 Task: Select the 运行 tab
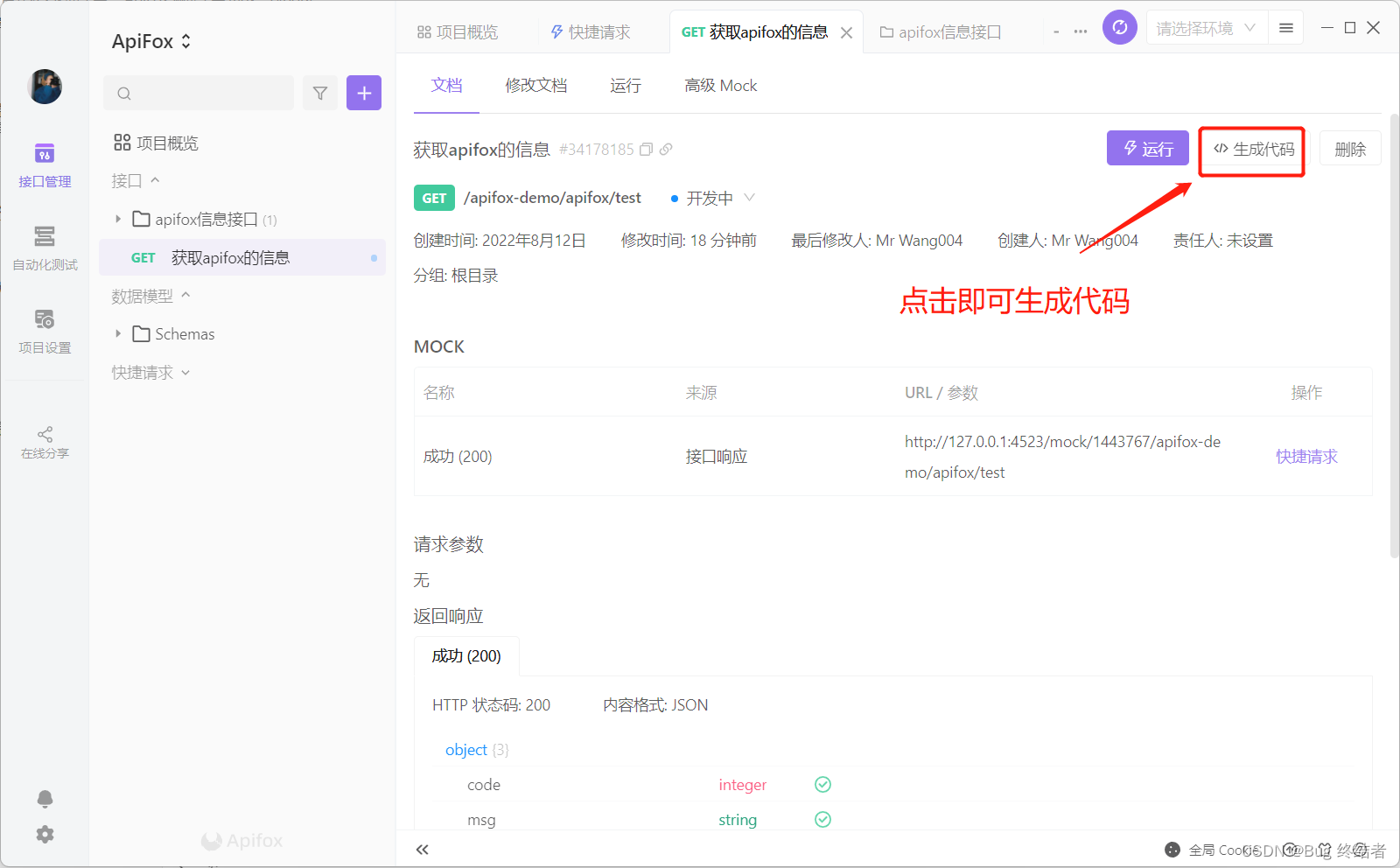click(626, 85)
